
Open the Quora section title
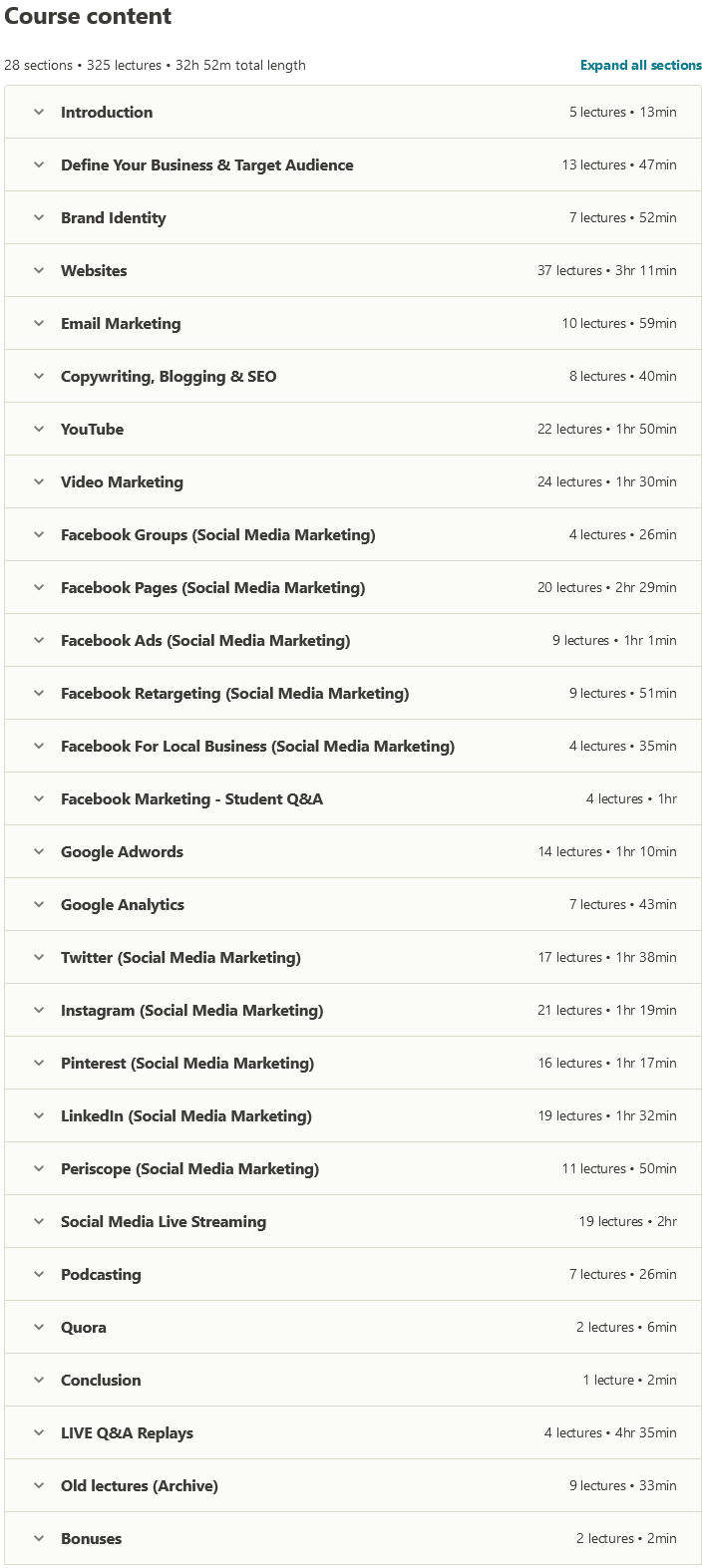pyautogui.click(x=83, y=1328)
